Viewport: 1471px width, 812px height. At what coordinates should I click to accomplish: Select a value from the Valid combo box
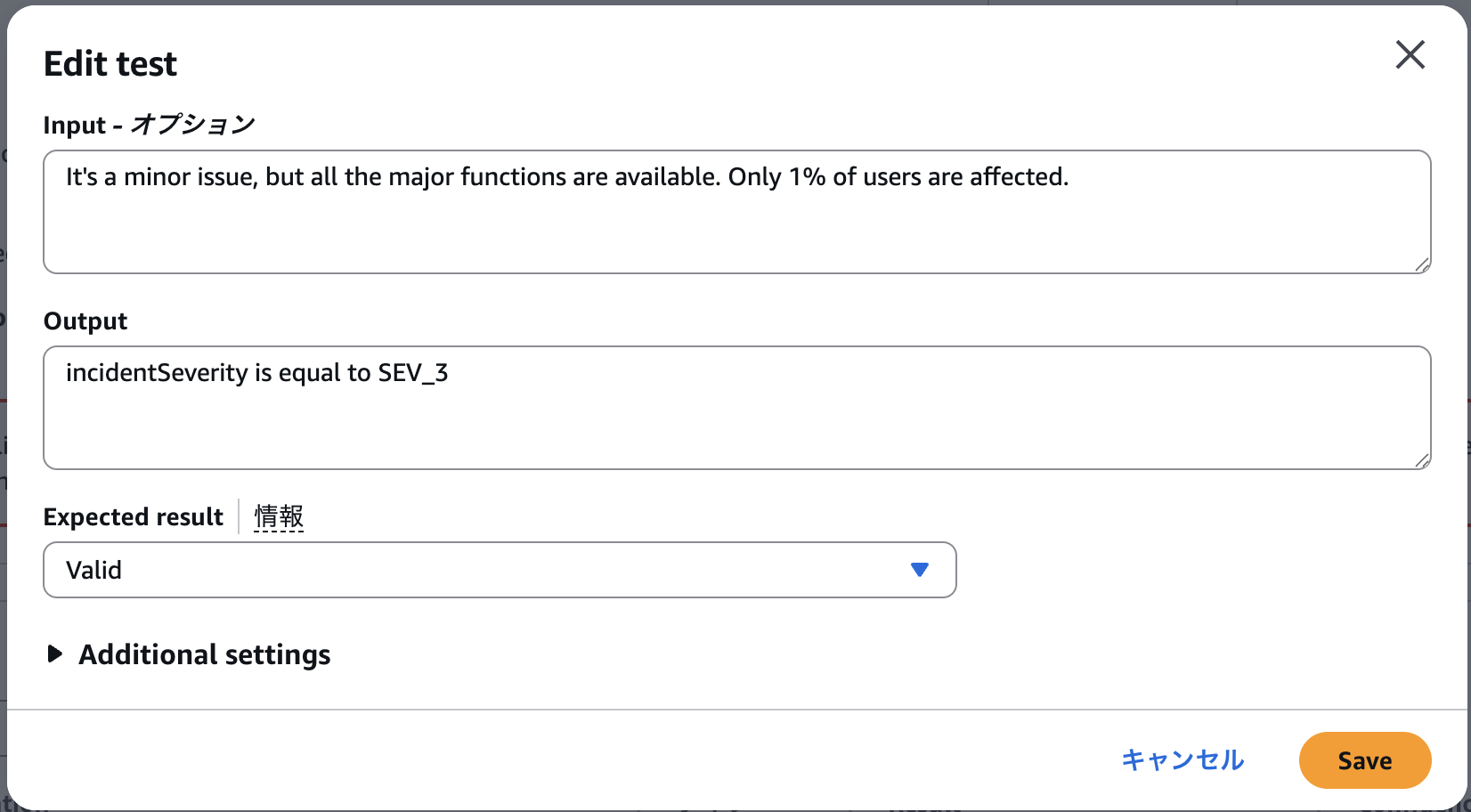coord(499,570)
